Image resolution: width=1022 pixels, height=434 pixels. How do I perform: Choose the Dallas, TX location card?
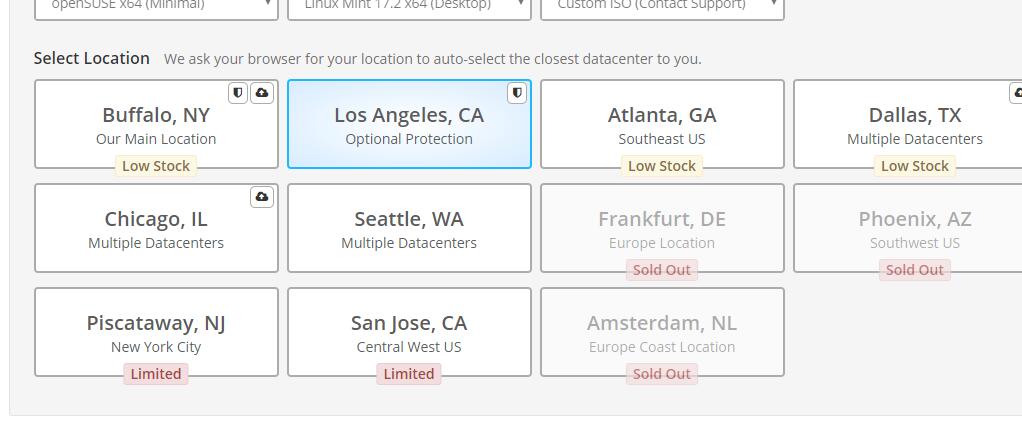[914, 124]
